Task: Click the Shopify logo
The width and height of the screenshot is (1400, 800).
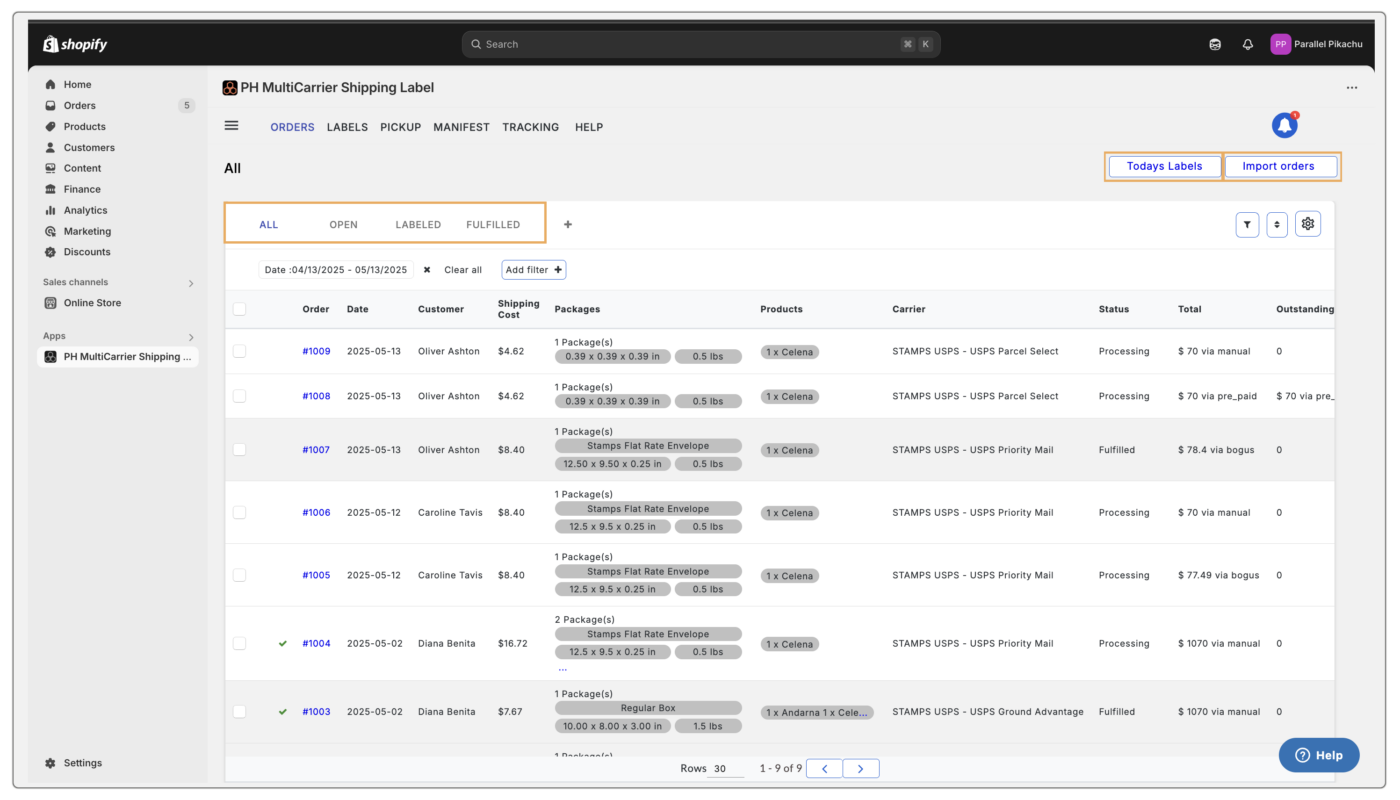Action: [75, 44]
